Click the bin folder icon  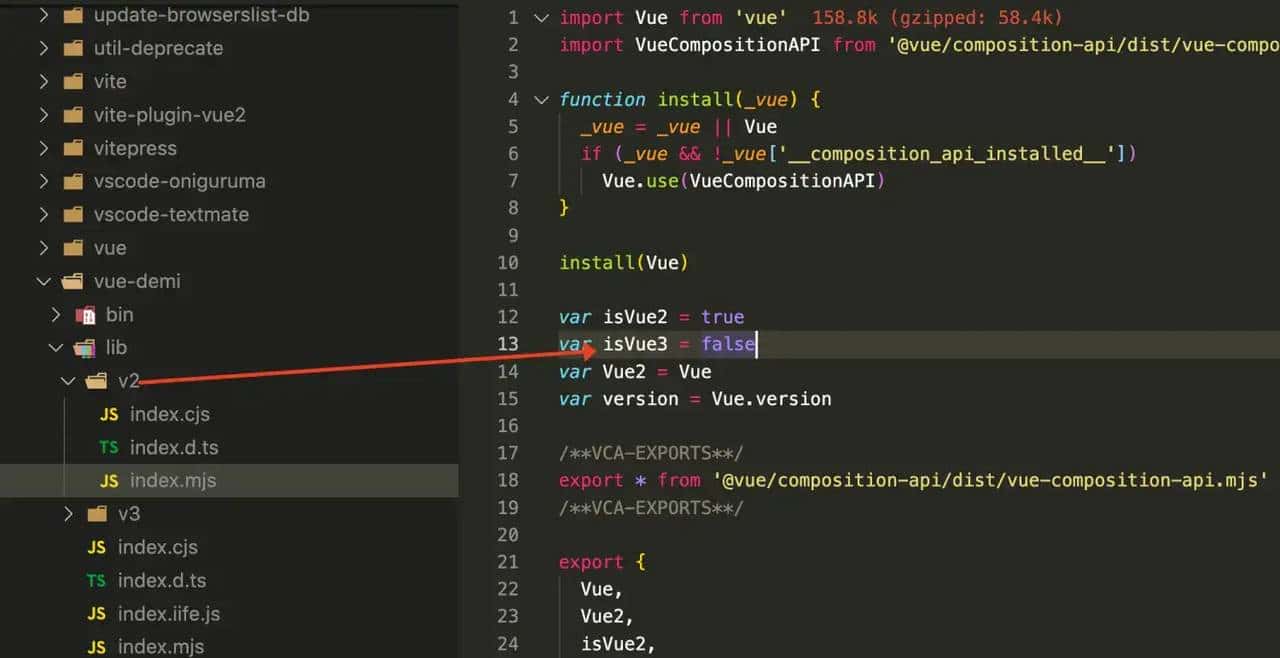click(86, 315)
